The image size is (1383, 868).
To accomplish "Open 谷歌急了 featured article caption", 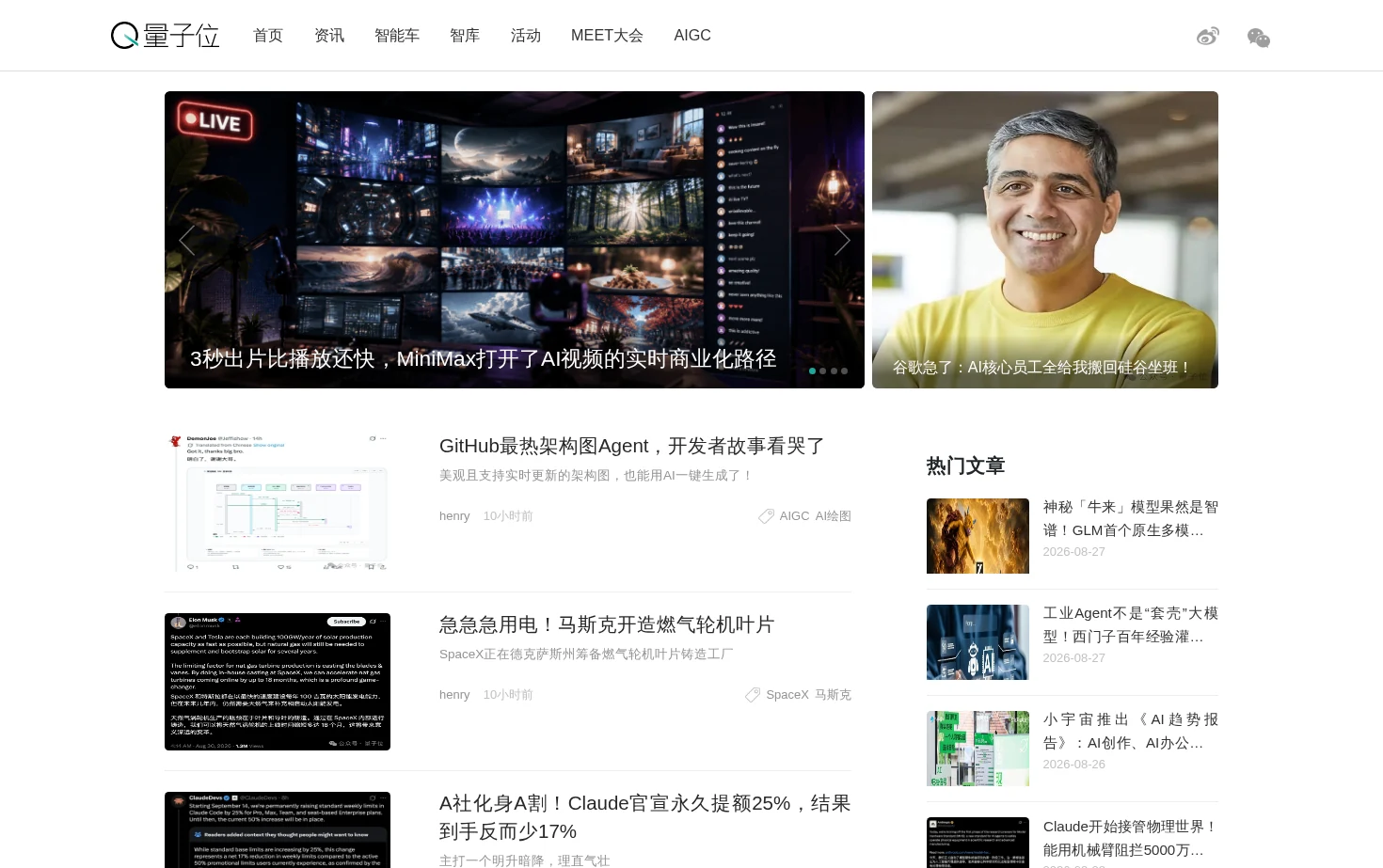I will click(x=1042, y=368).
